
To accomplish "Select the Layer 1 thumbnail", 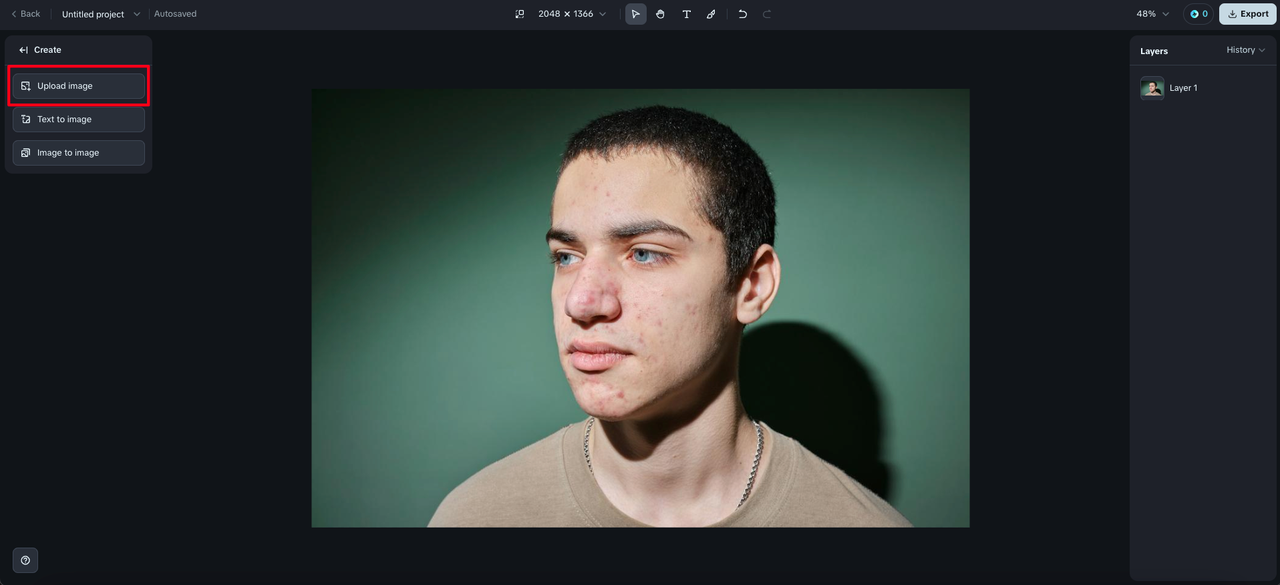I will point(1152,88).
